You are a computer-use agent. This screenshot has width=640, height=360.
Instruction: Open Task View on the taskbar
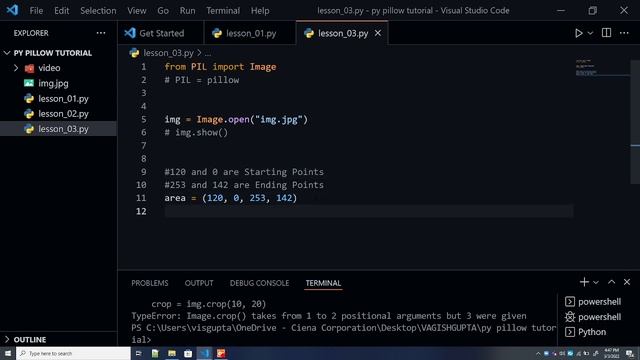coord(138,353)
